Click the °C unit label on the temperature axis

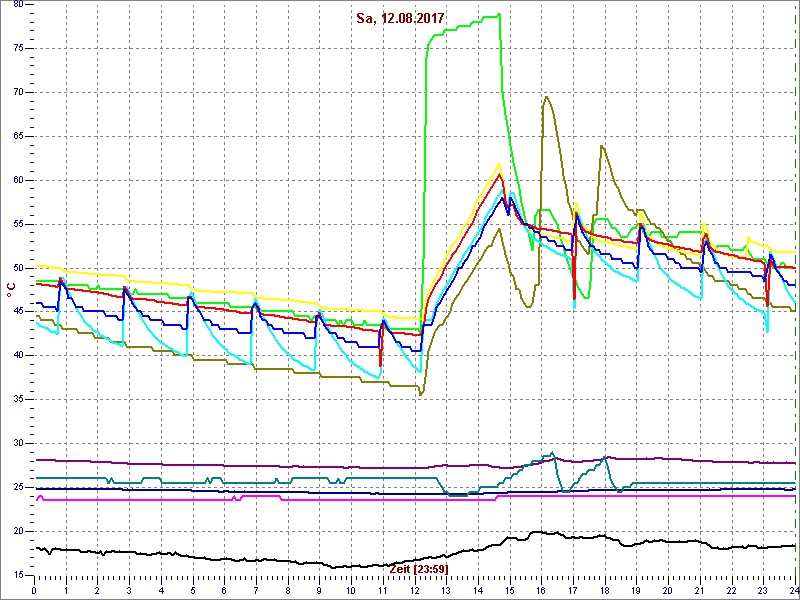(11, 290)
